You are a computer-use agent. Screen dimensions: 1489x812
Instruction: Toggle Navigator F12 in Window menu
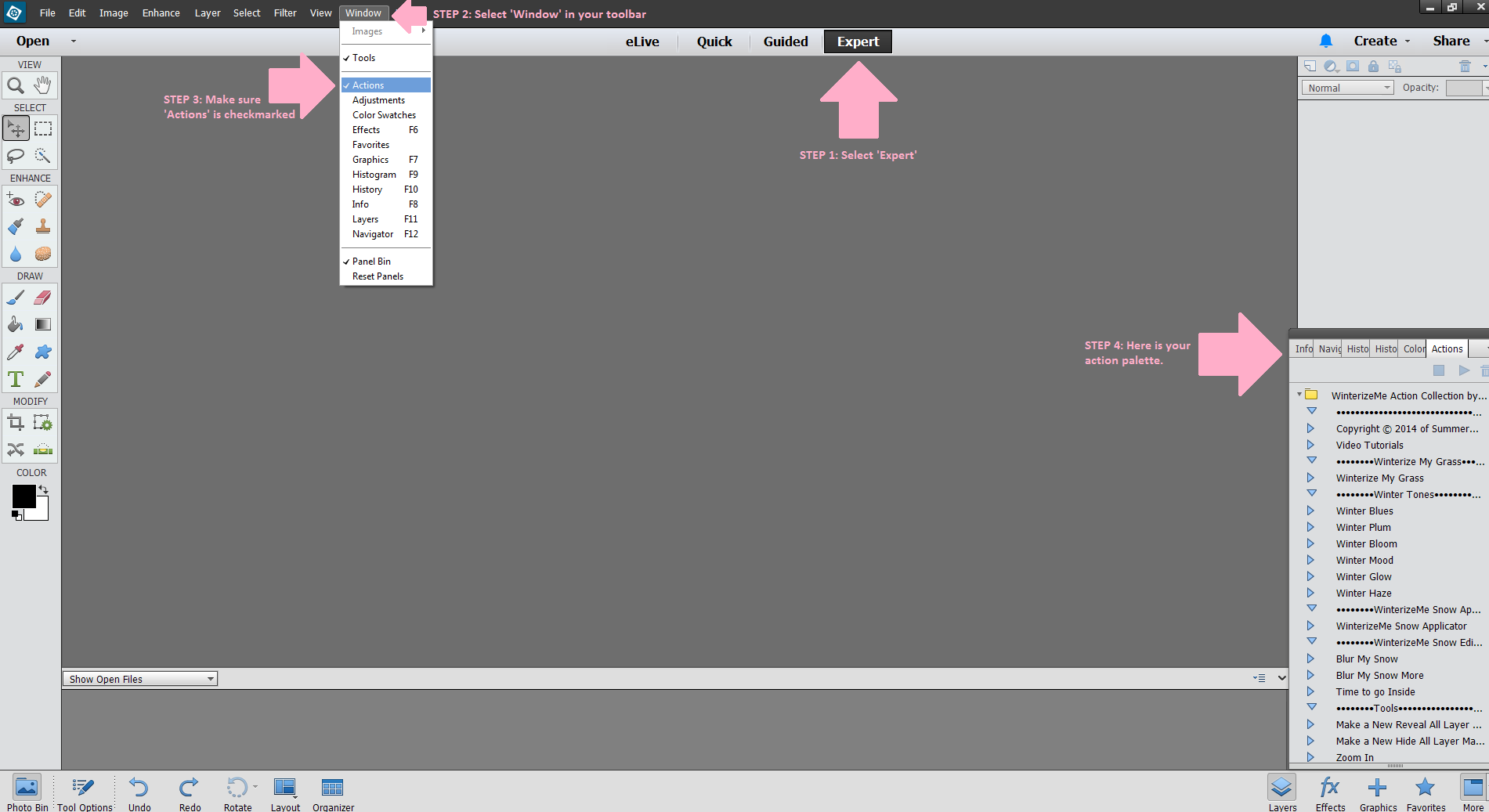(x=386, y=234)
